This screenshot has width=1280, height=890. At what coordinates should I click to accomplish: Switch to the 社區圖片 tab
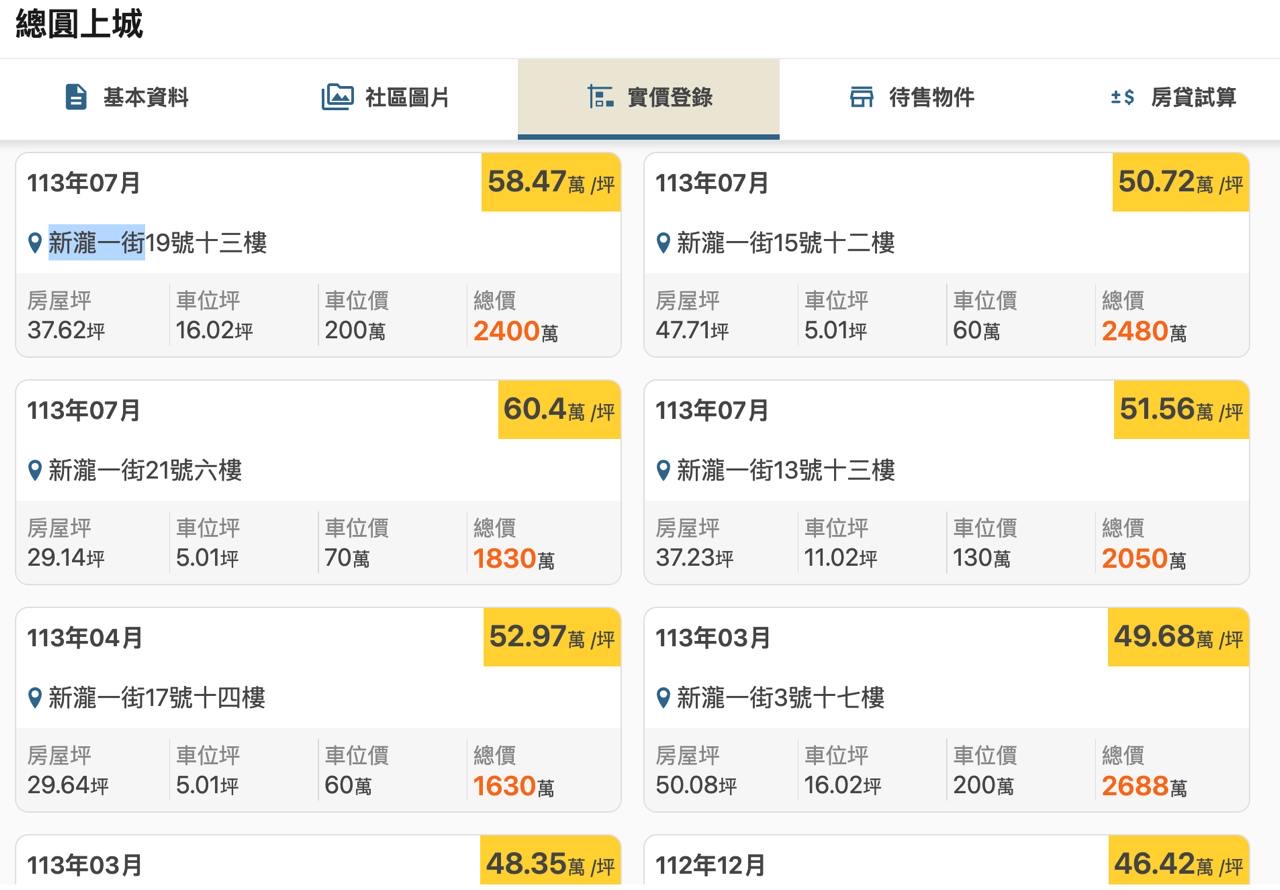tap(407, 97)
